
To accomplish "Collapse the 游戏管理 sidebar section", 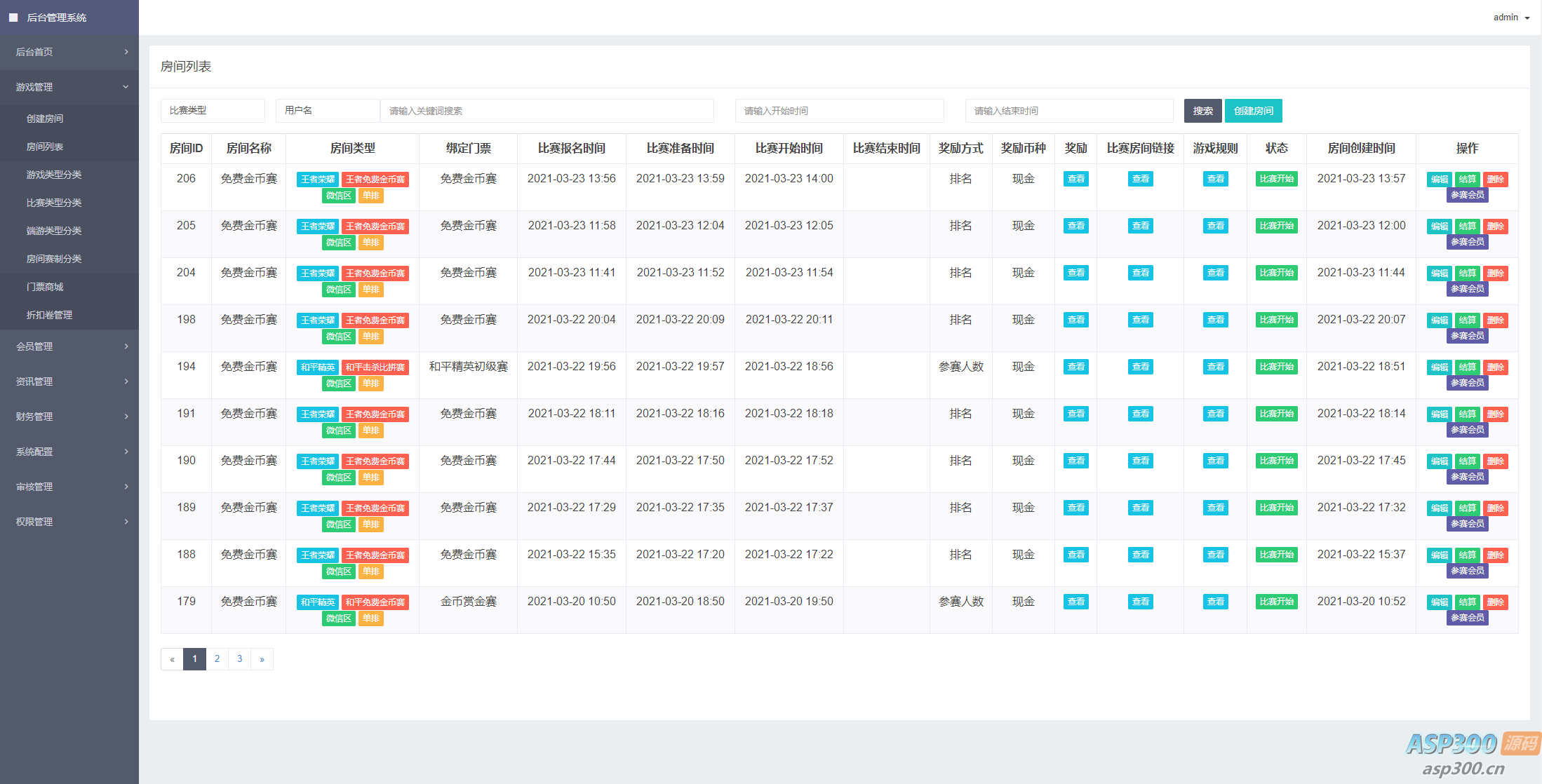I will coord(69,87).
